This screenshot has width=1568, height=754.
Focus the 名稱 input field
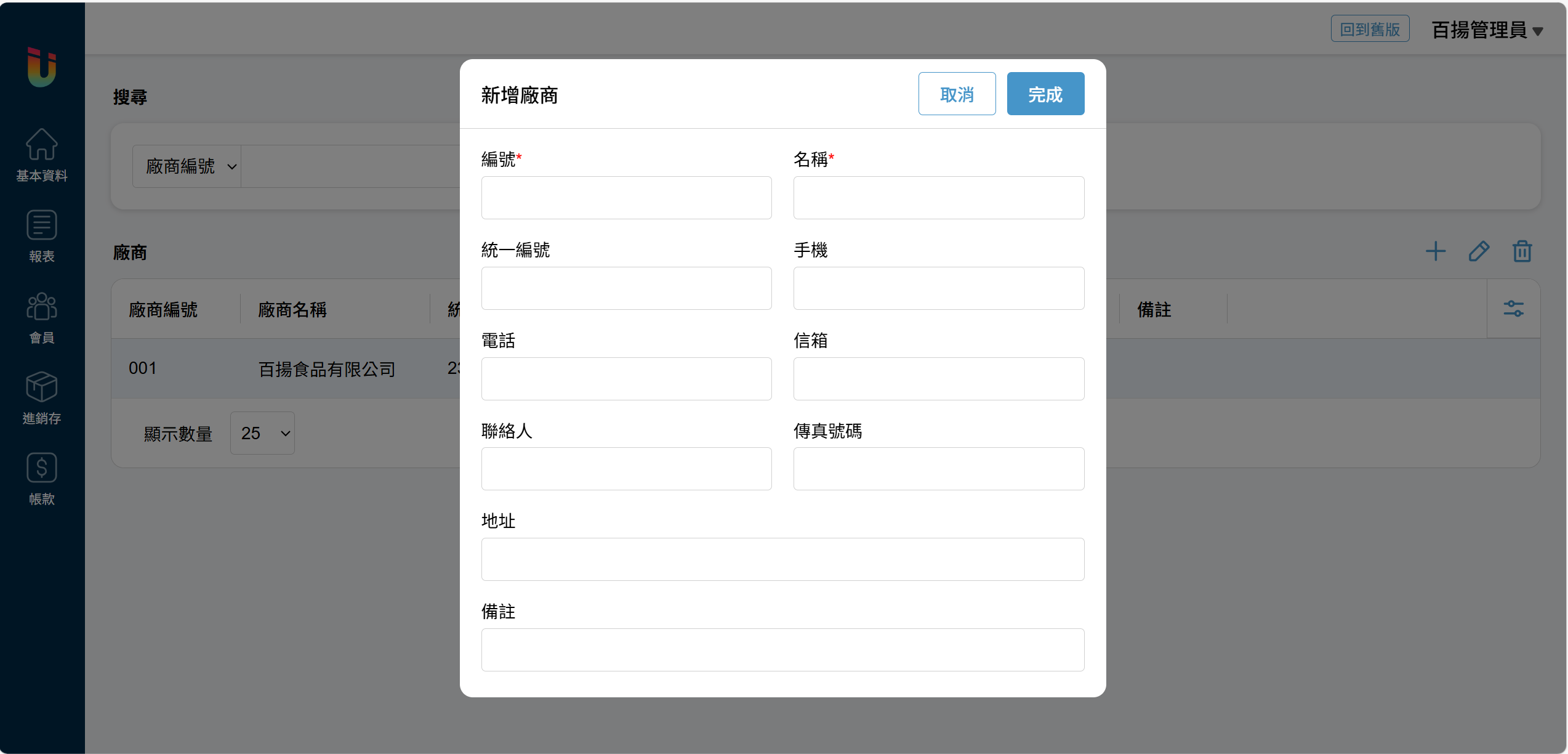938,198
